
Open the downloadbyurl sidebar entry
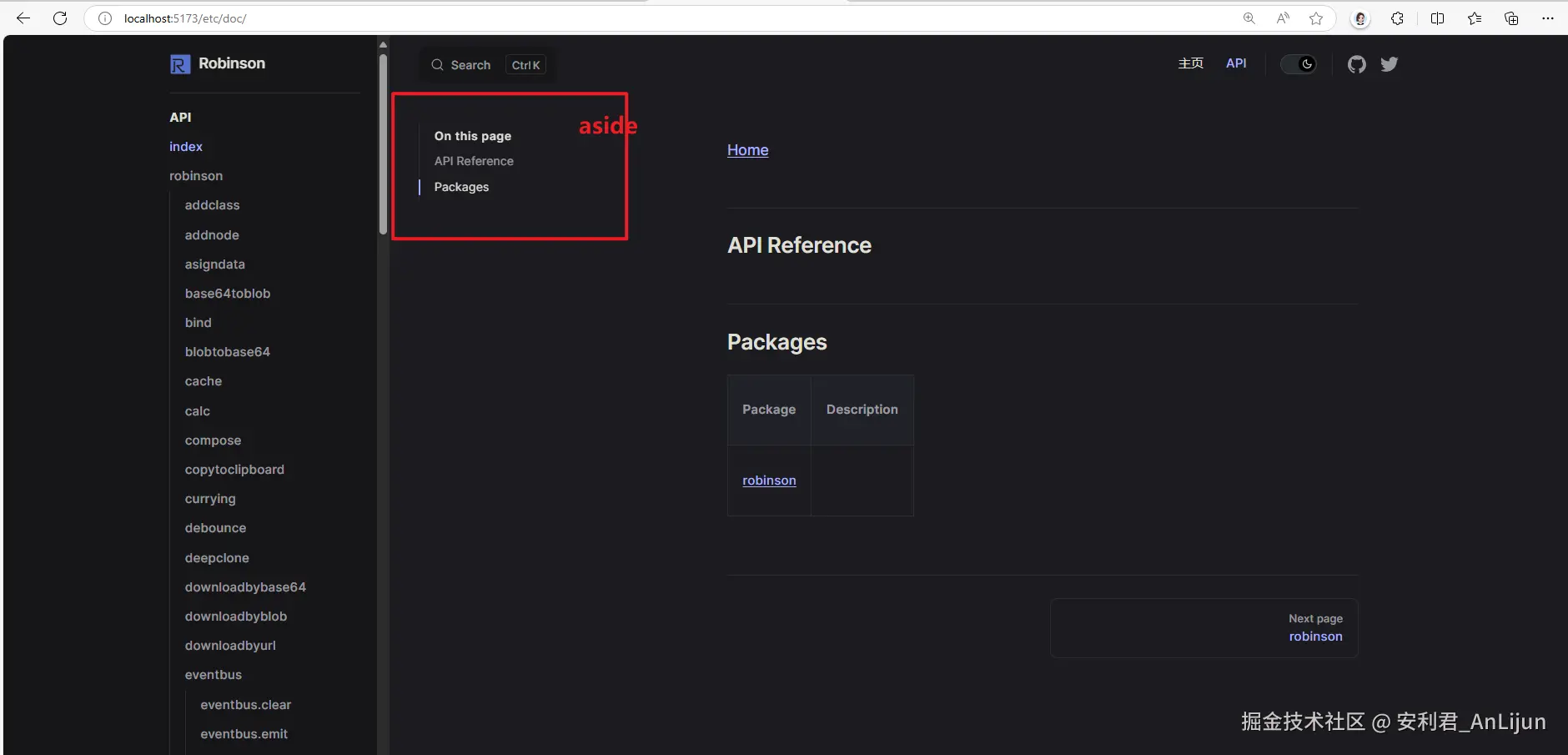click(230, 646)
